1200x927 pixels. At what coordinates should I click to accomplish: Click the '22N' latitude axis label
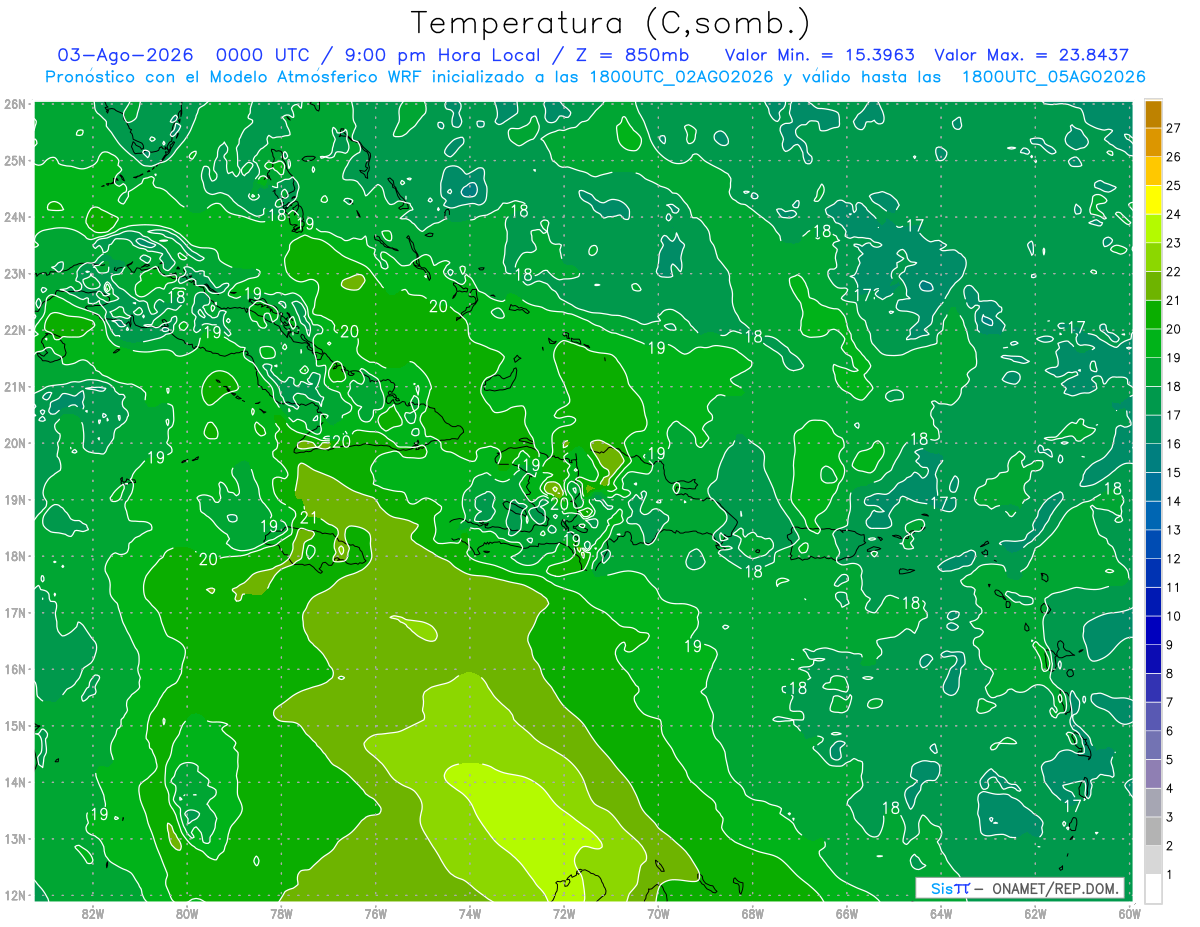tap(14, 330)
